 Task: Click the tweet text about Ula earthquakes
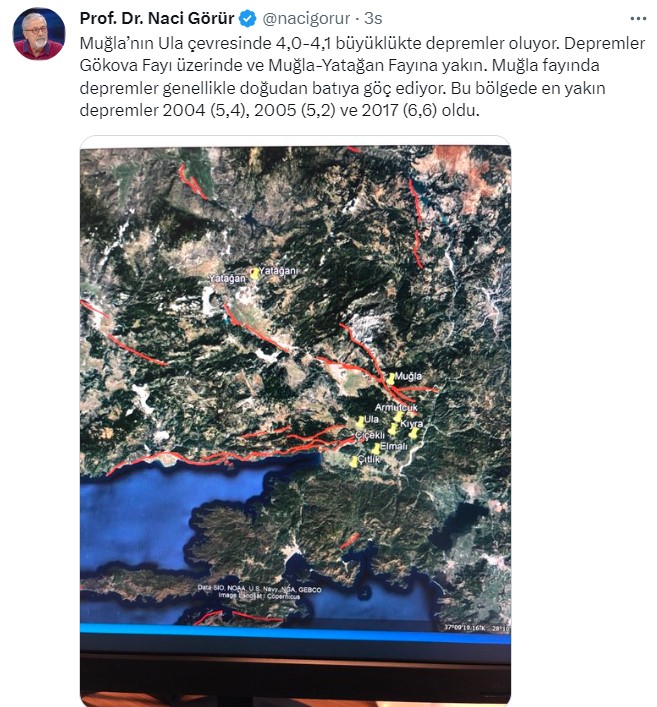pos(362,77)
